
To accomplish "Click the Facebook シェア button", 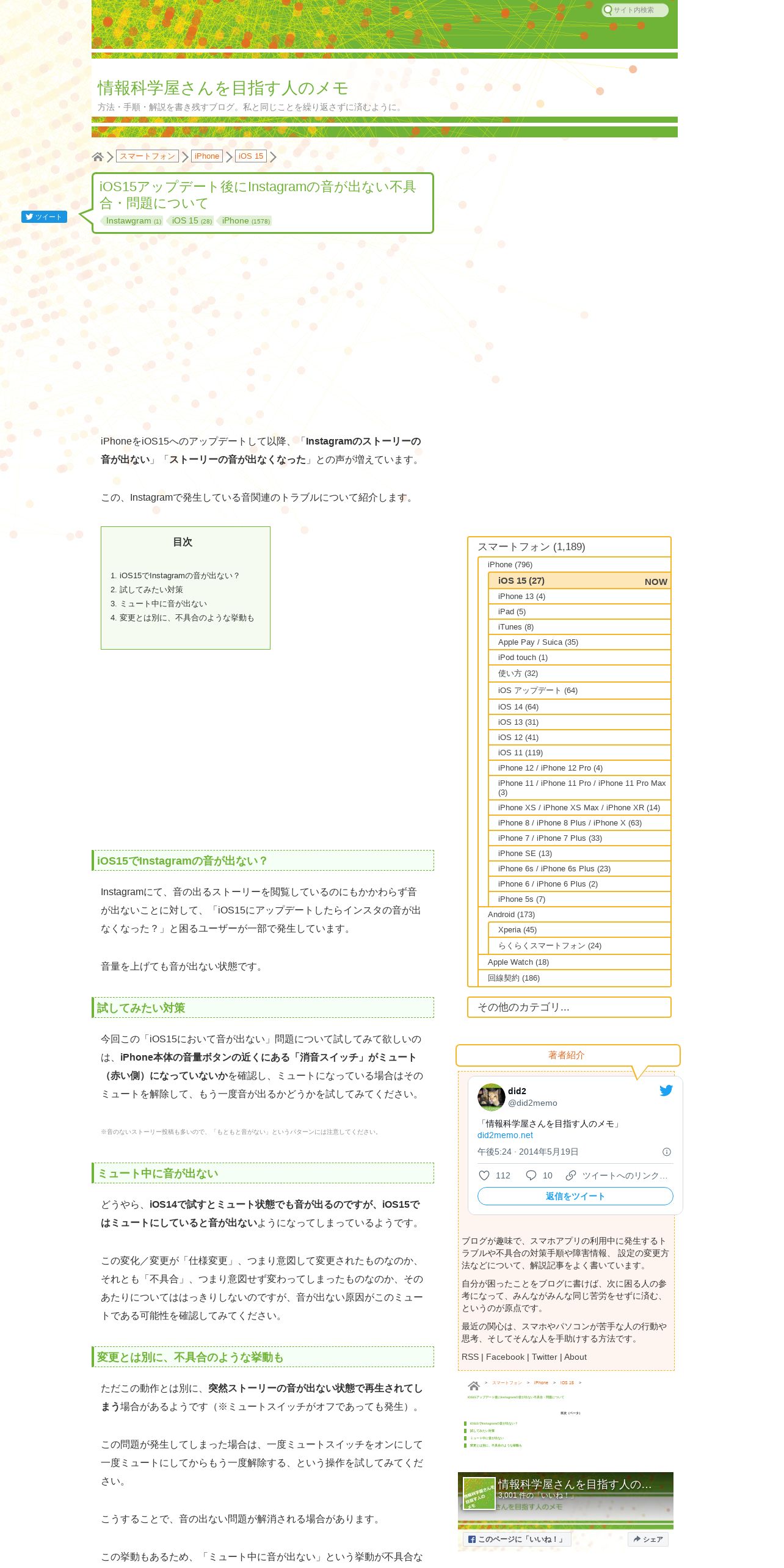I will coord(648,1539).
